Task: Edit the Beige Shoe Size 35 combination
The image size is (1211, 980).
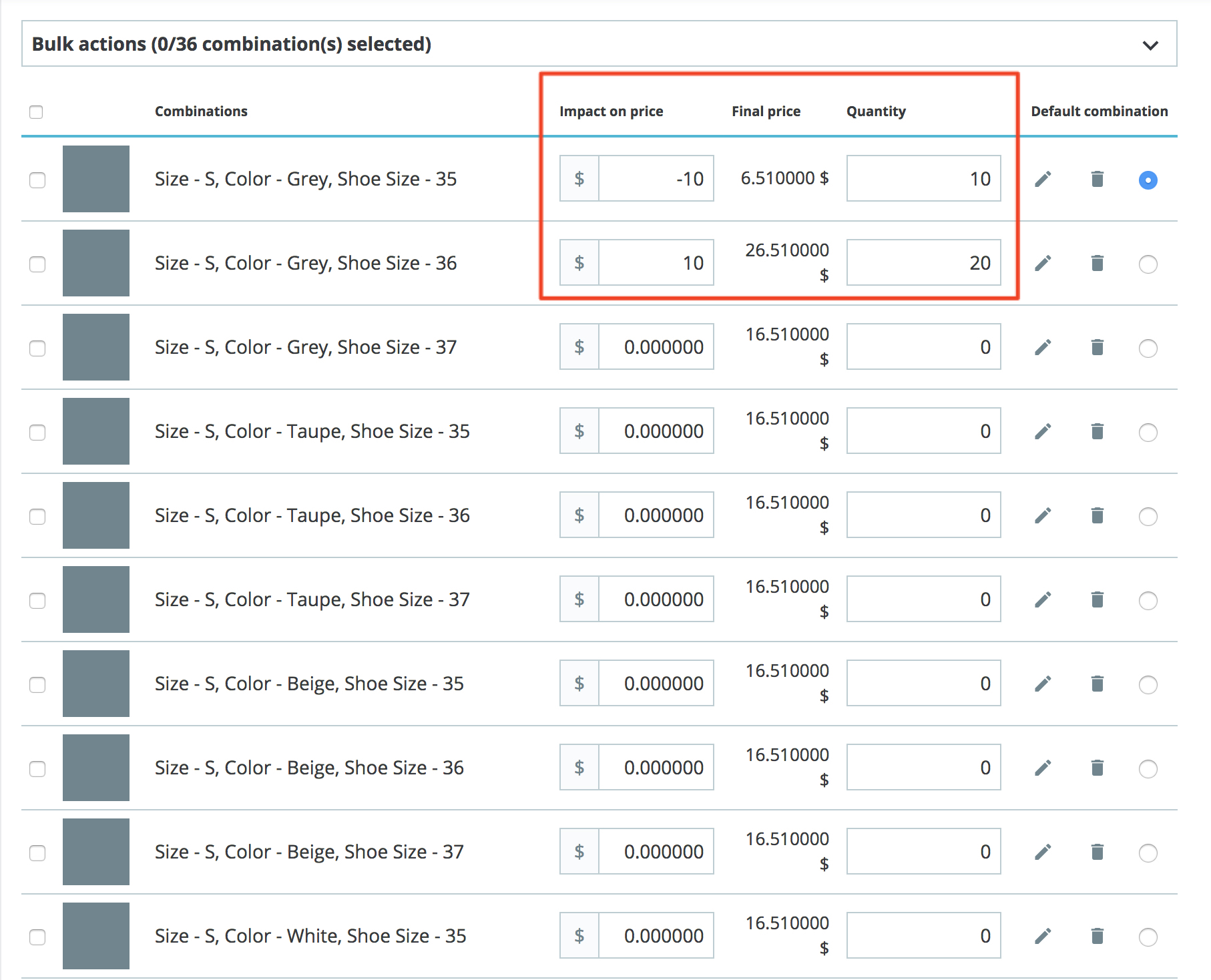Action: [x=1043, y=684]
